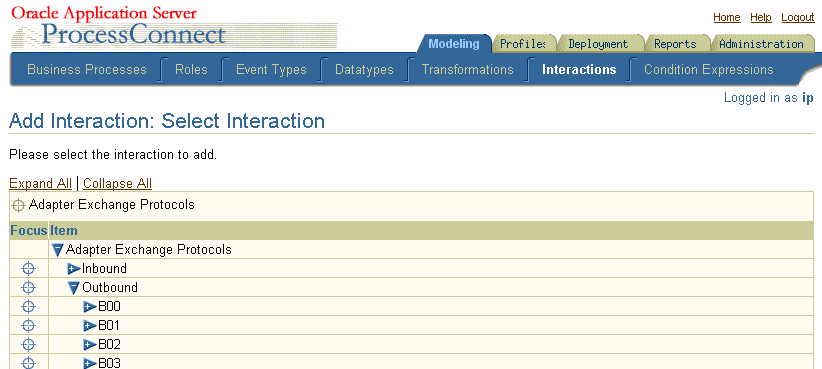The width and height of the screenshot is (822, 369).
Task: Collapse the Adapter Exchange Protocols tree node
Action: (x=58, y=250)
